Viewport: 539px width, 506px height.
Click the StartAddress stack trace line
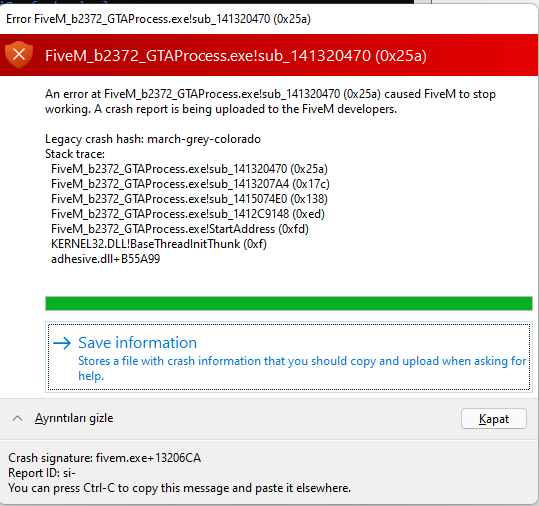click(180, 229)
